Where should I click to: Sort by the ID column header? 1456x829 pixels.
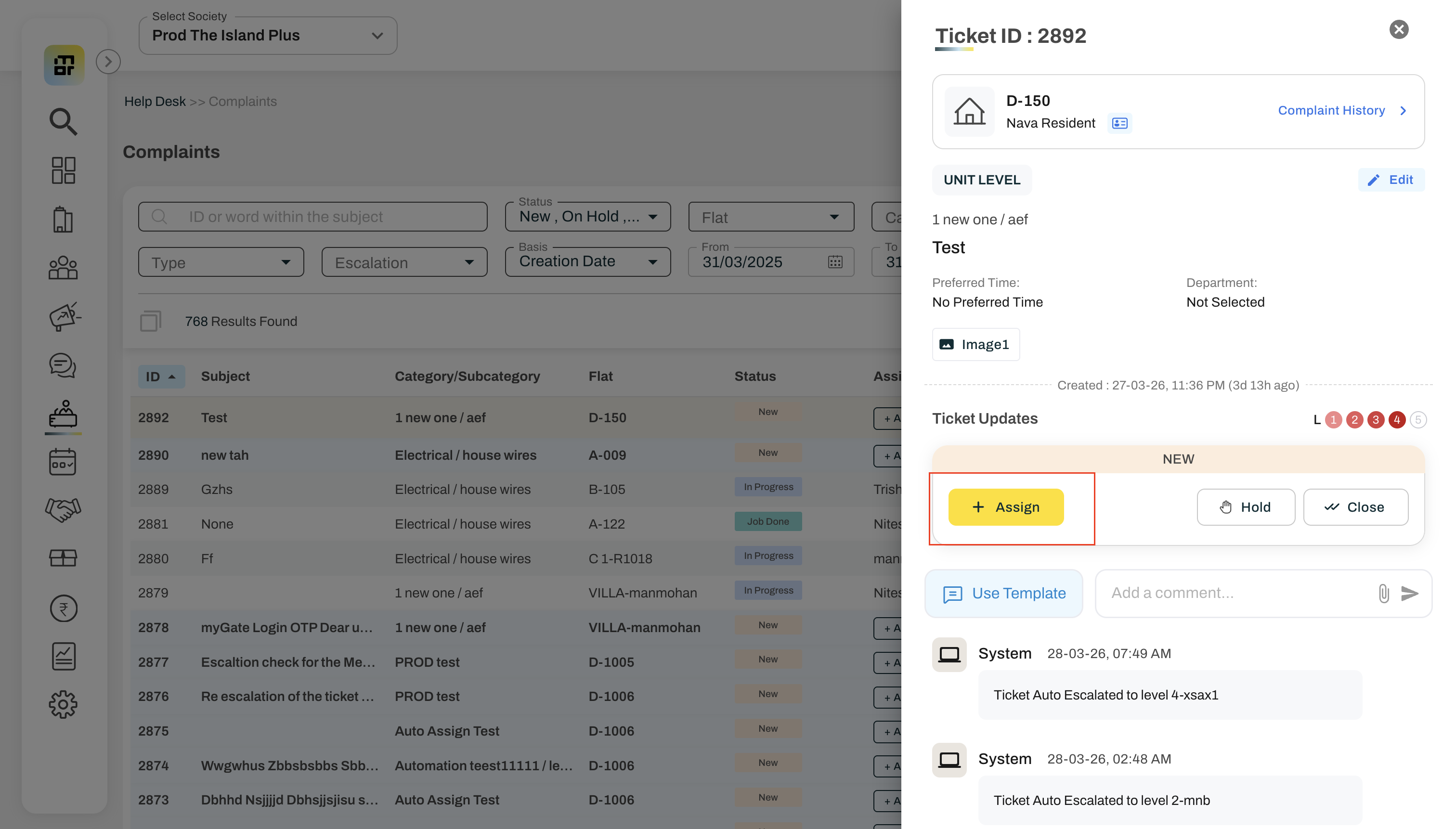[161, 376]
